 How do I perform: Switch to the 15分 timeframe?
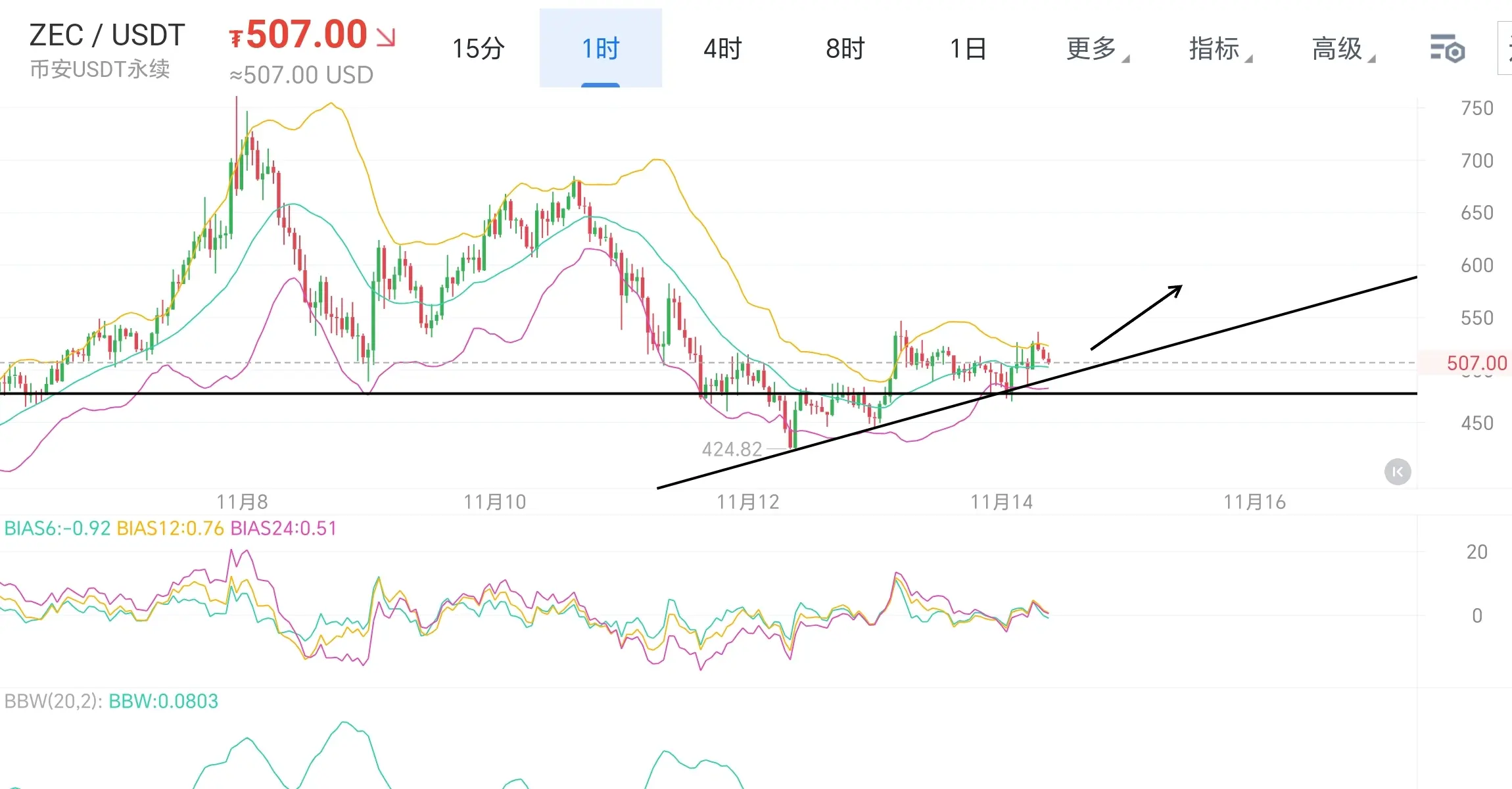[x=478, y=49]
